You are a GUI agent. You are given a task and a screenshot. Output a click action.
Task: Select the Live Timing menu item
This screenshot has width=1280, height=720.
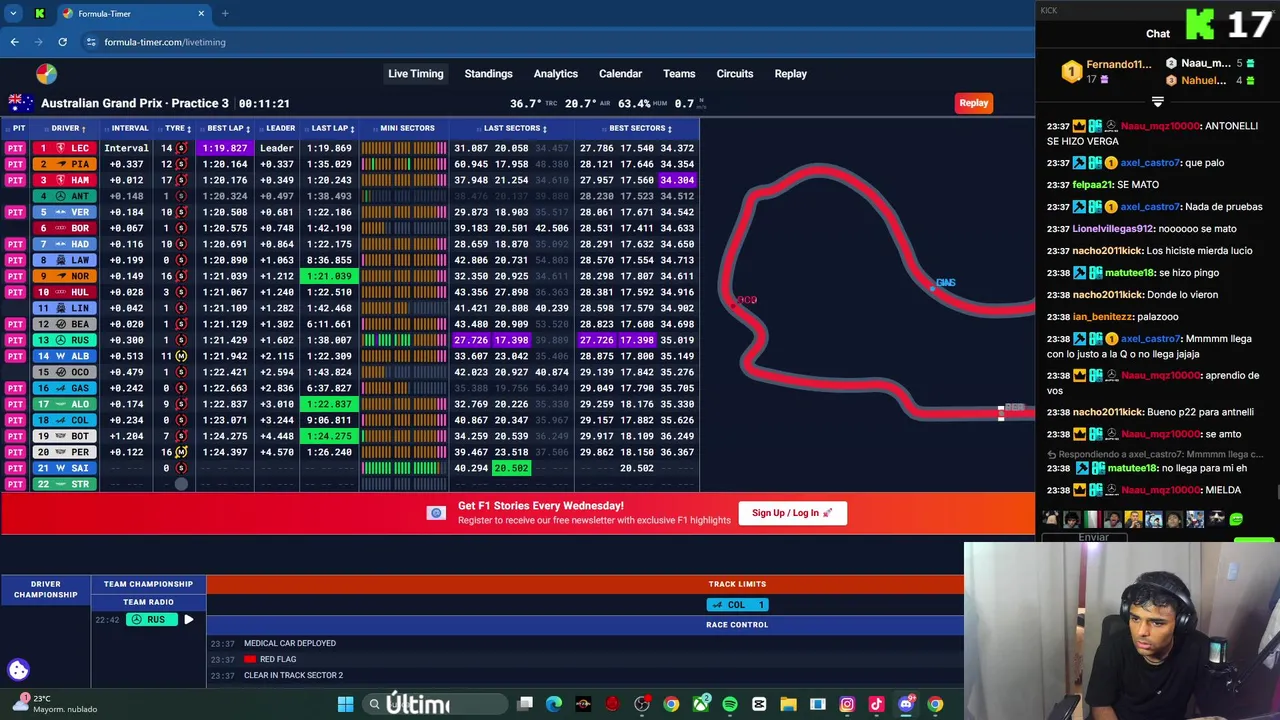(x=415, y=74)
